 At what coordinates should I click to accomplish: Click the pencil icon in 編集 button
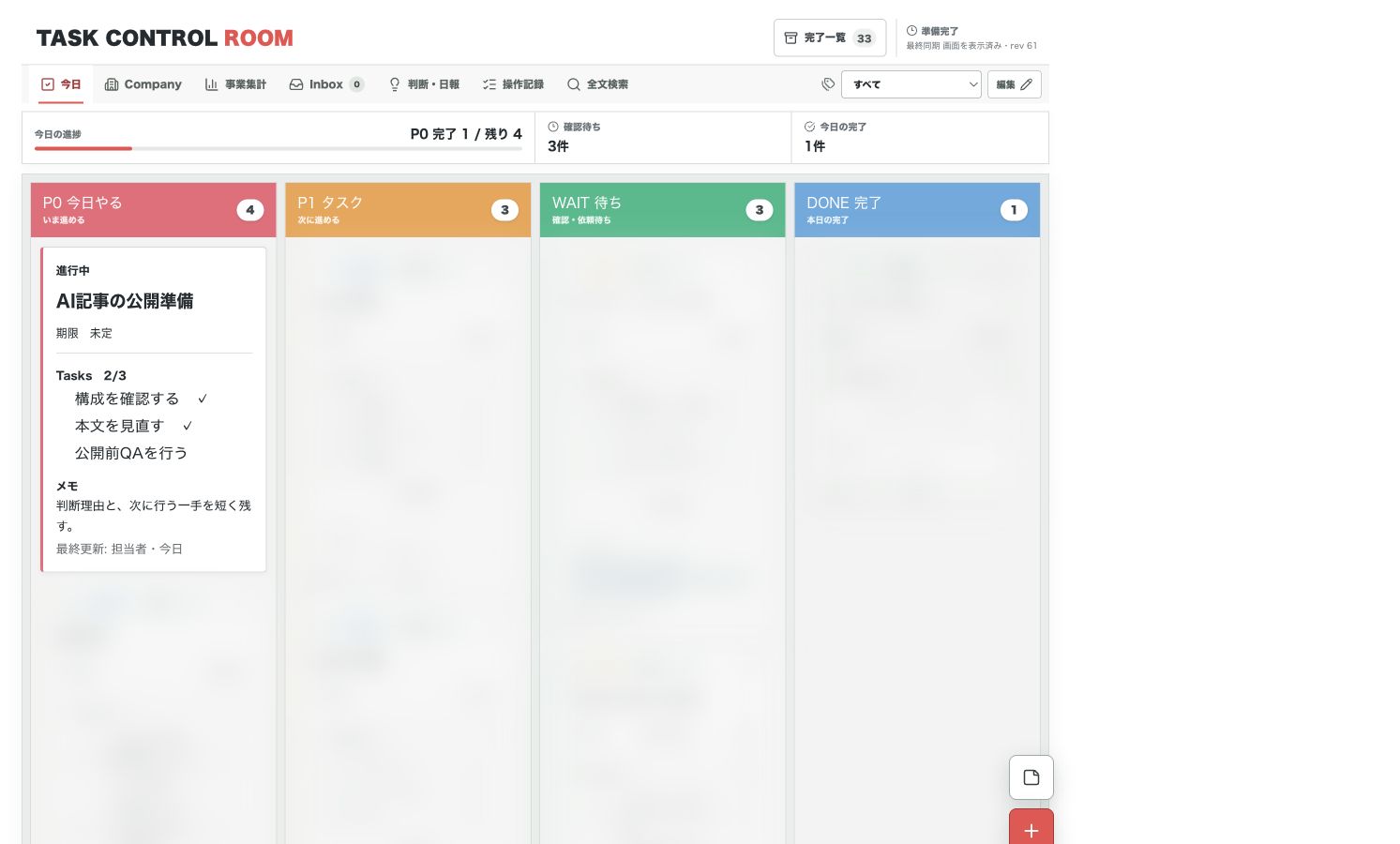(1027, 84)
